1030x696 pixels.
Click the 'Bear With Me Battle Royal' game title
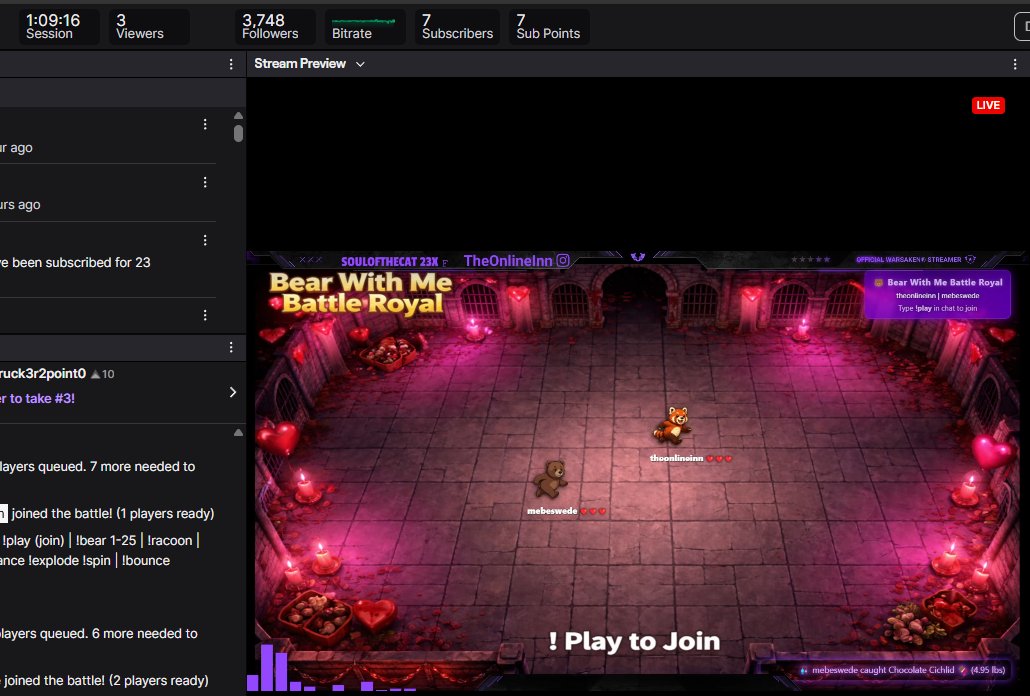click(361, 293)
